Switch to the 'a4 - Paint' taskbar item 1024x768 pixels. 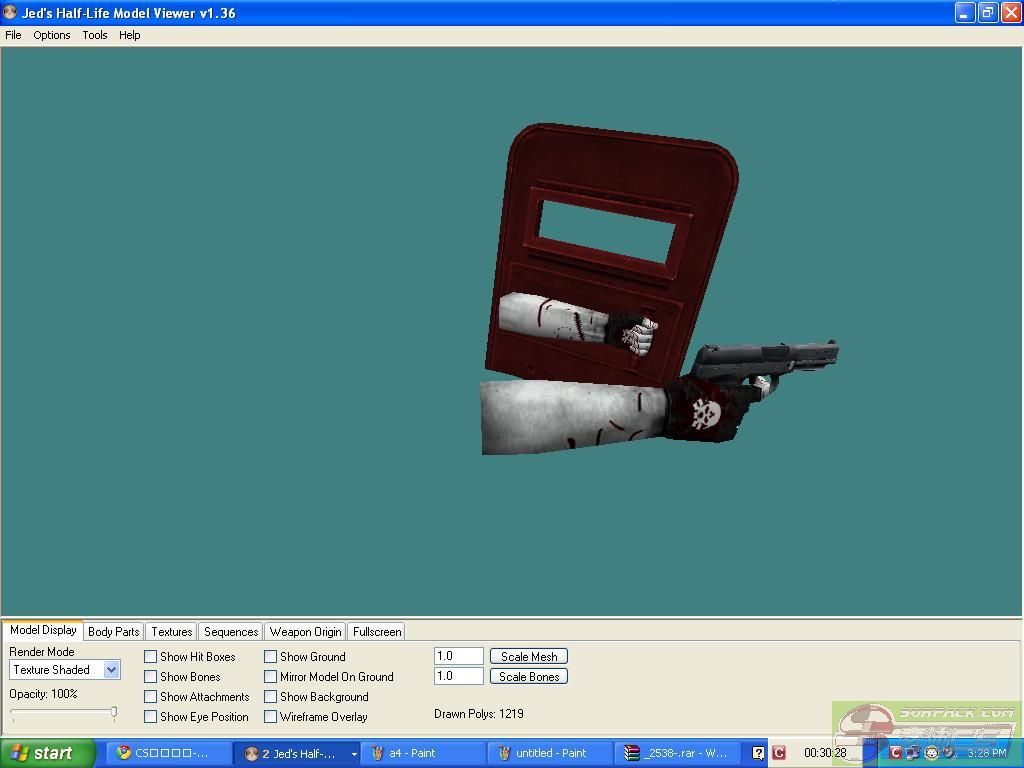(x=421, y=753)
